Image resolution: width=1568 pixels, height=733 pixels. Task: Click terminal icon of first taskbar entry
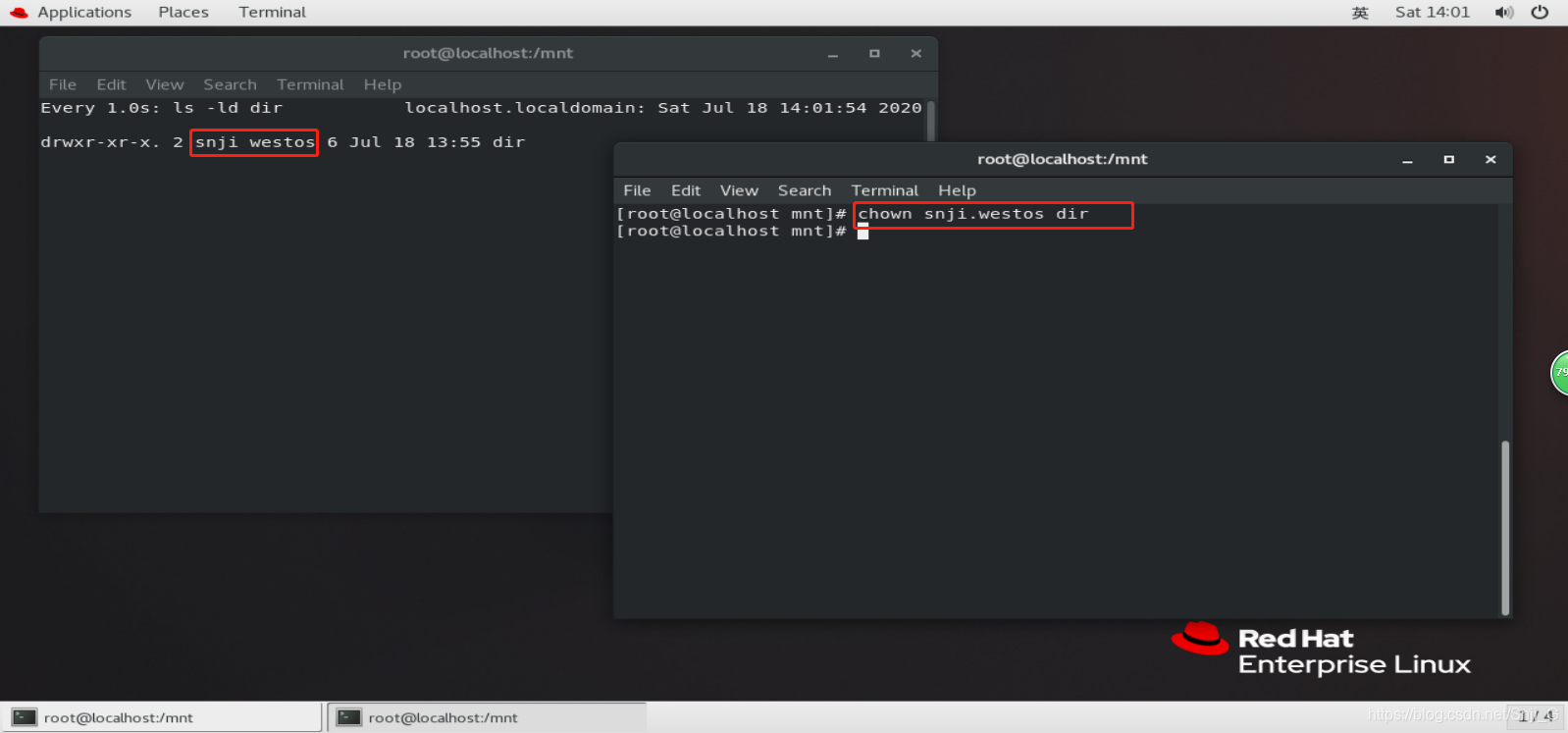coord(25,717)
